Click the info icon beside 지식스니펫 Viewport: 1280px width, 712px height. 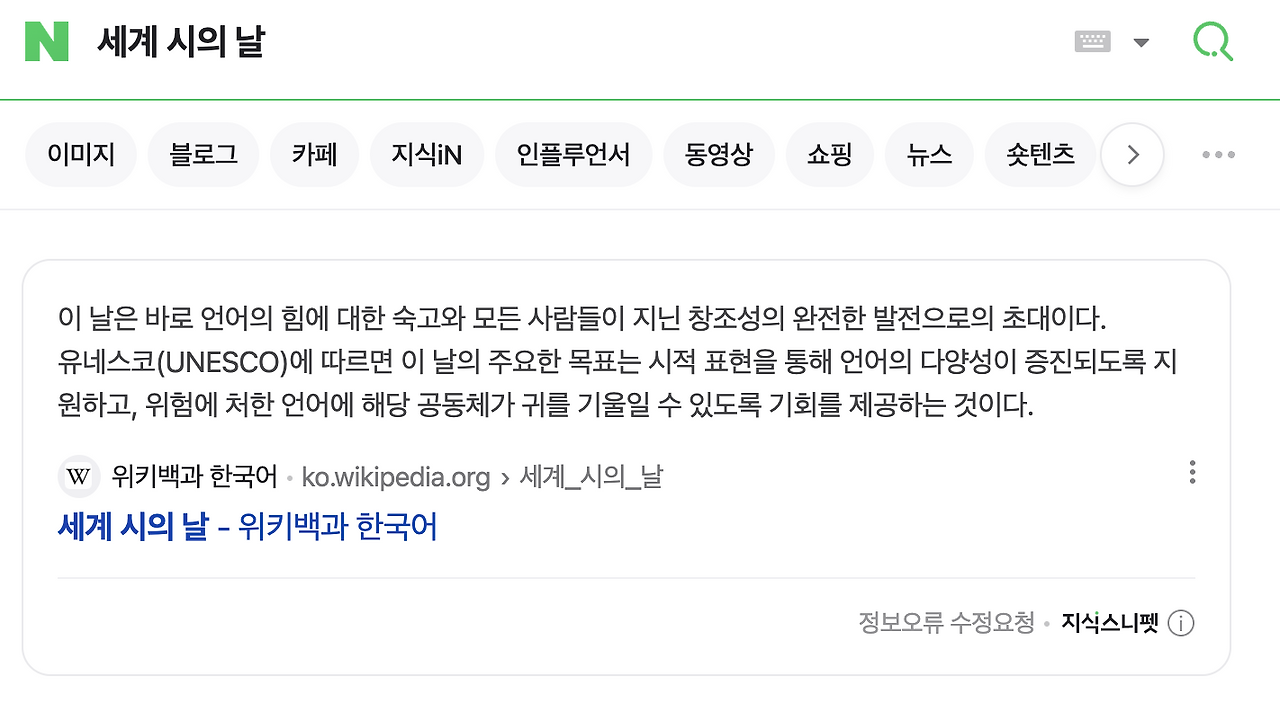[1181, 622]
